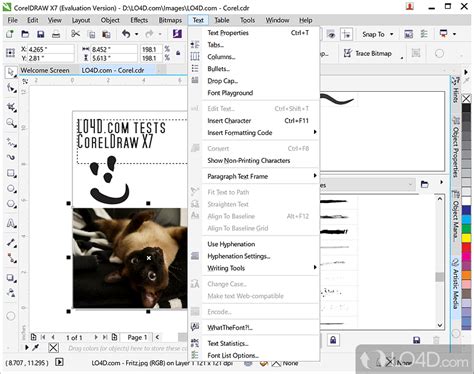This screenshot has height=374, width=474.
Task: Click the Page 1 tab
Action: (137, 337)
